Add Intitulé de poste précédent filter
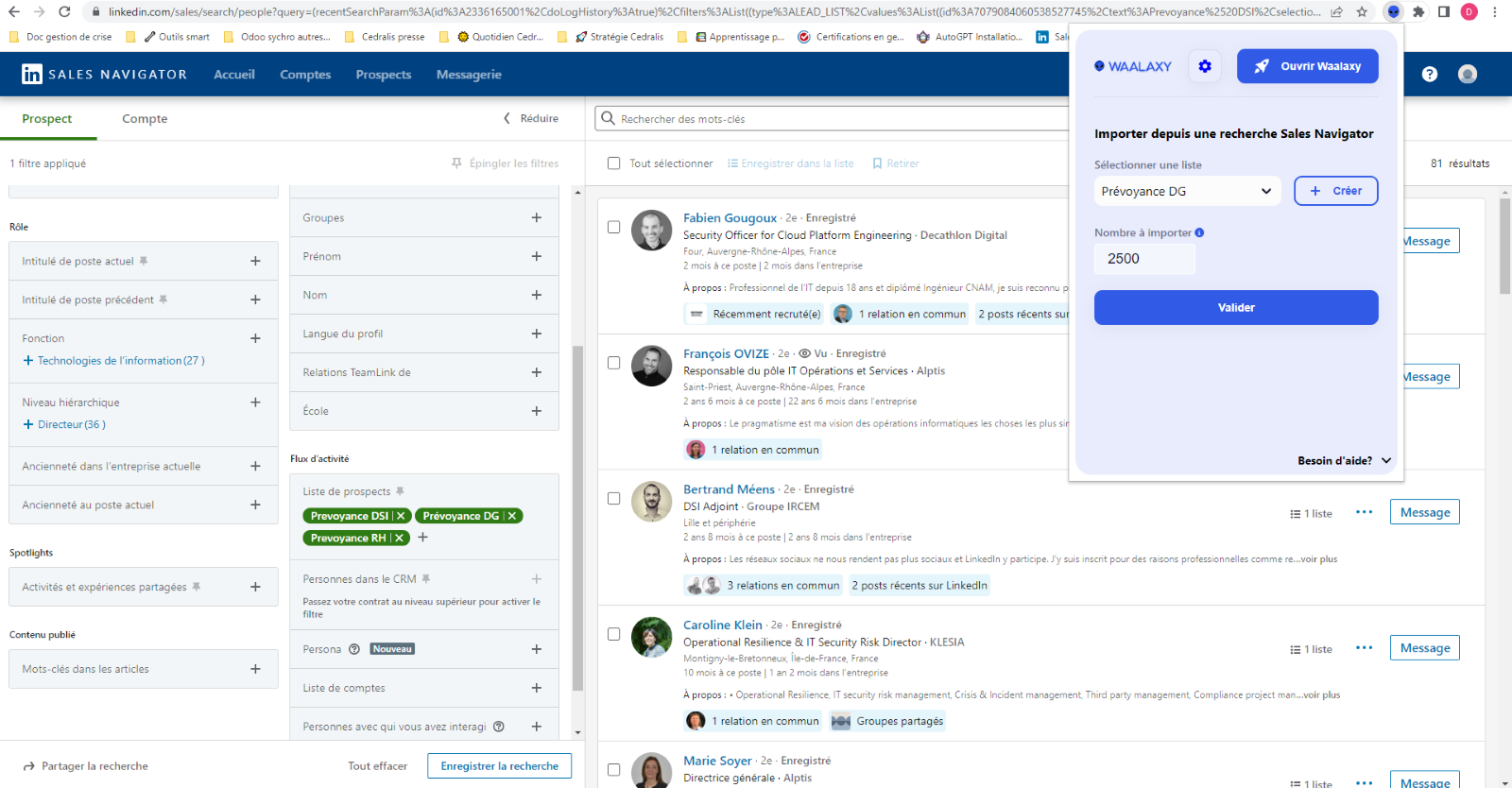The image size is (1512, 788). [255, 300]
